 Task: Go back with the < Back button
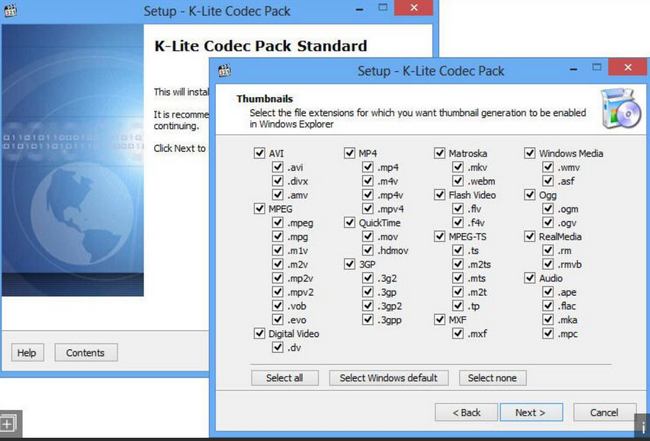(466, 412)
